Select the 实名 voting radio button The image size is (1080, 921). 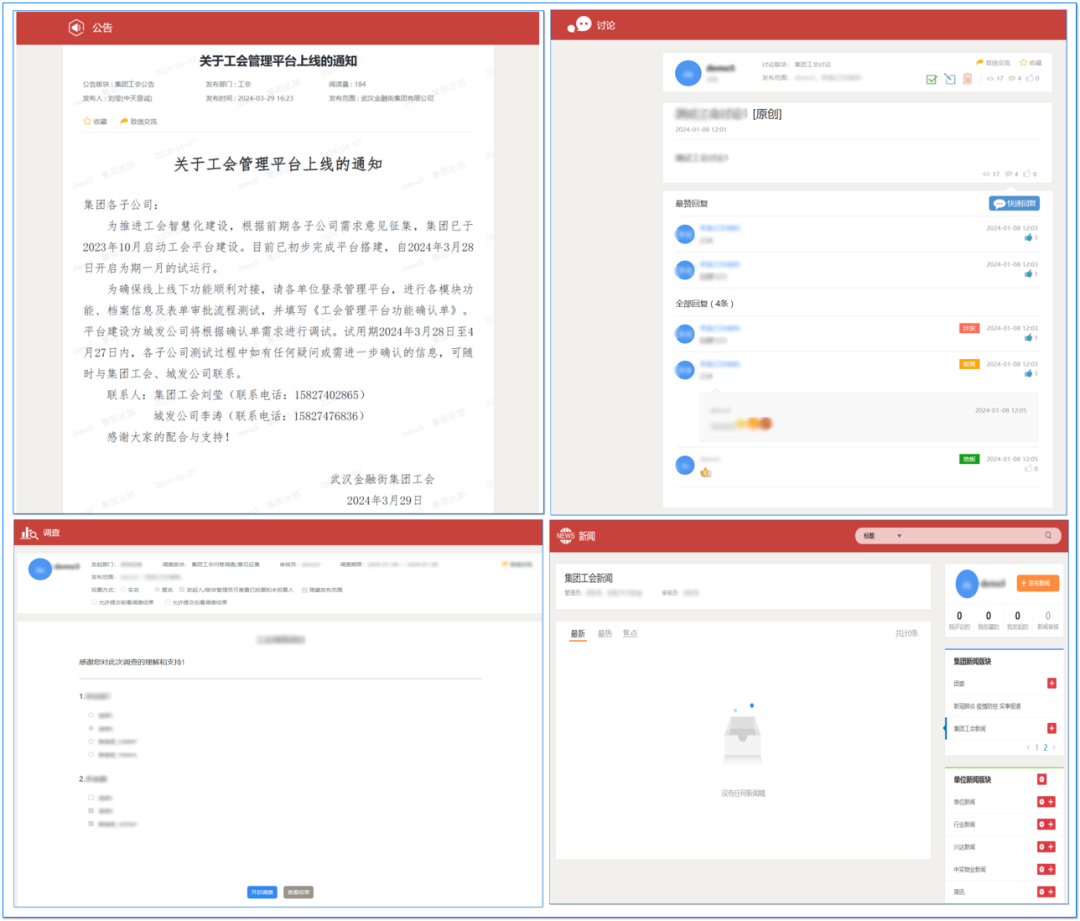coord(121,589)
